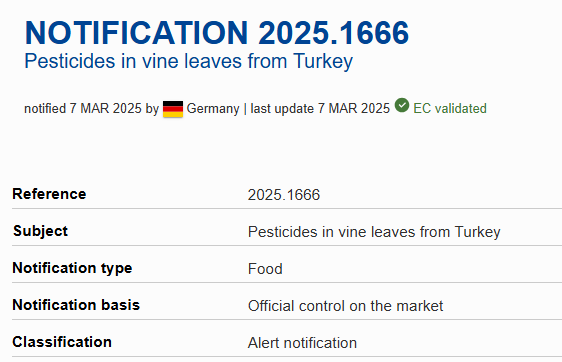
Task: Click the NOTIFICATION 2025.1666 heading
Action: [x=217, y=33]
